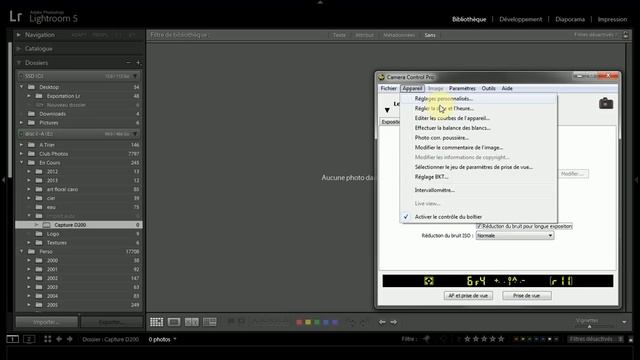This screenshot has height=360, width=640.
Task: Click plus icon in Dossiers panel header
Action: point(138,63)
